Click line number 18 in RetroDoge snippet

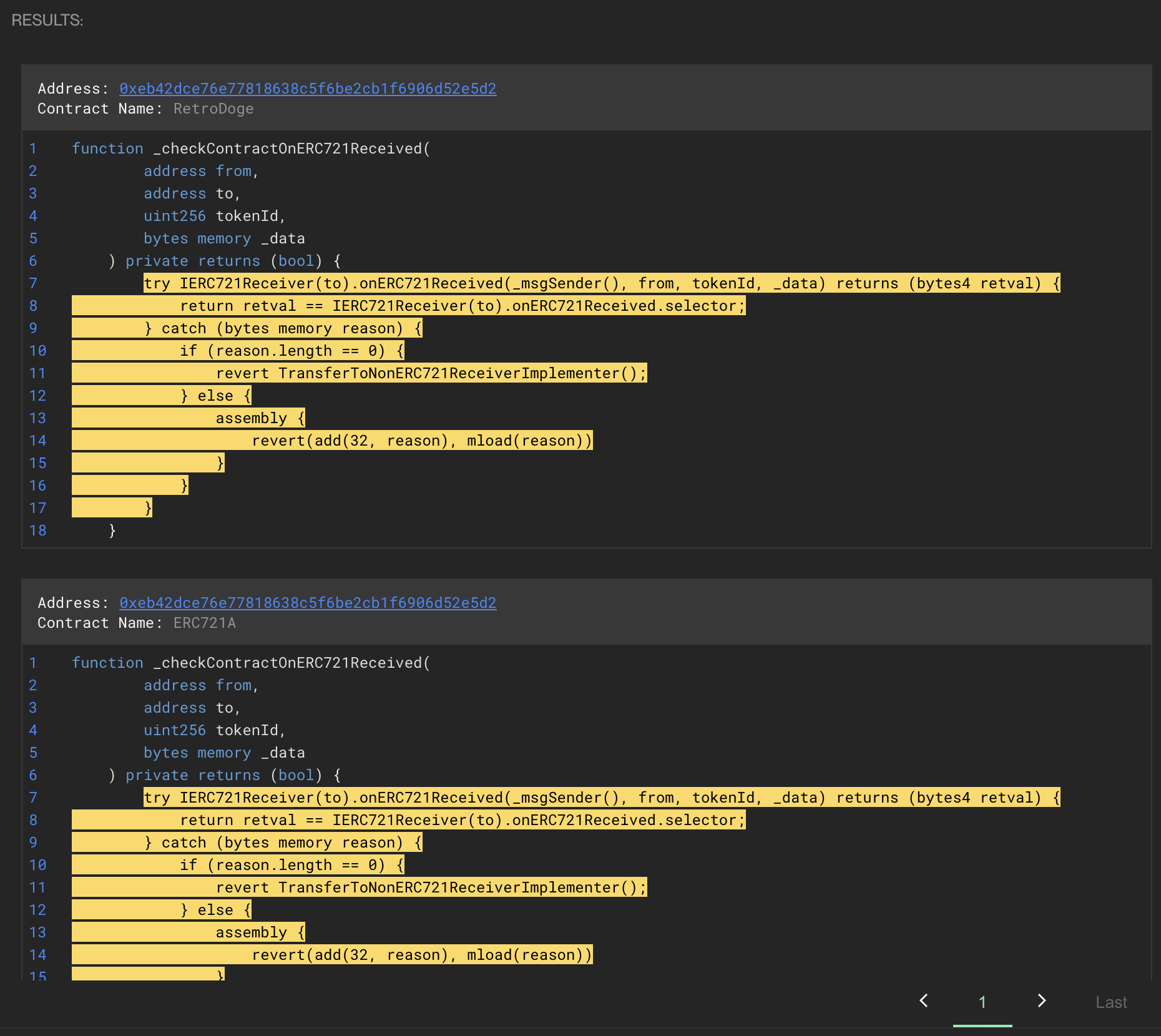37,530
